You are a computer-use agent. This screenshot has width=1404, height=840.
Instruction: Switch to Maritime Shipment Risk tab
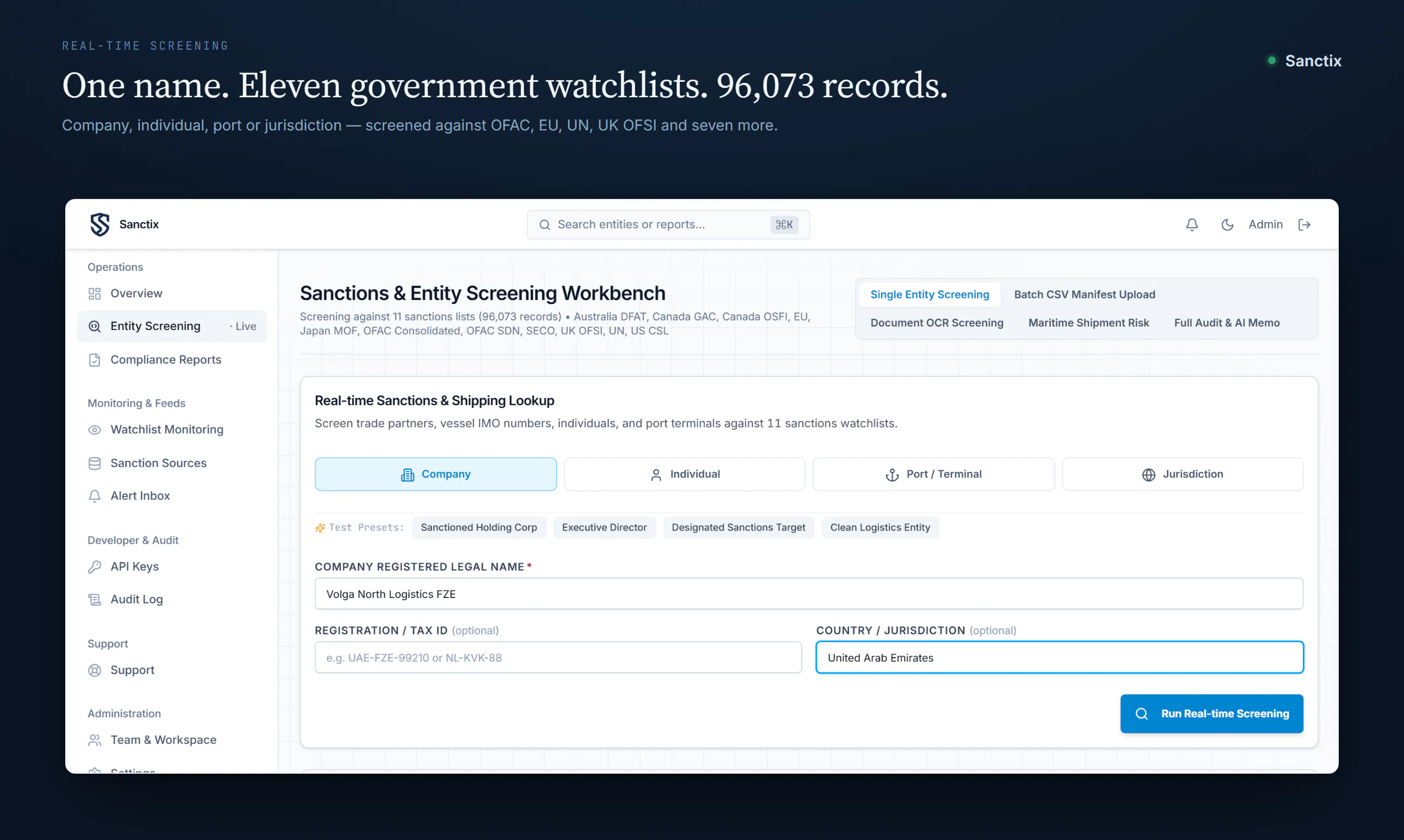click(x=1089, y=323)
